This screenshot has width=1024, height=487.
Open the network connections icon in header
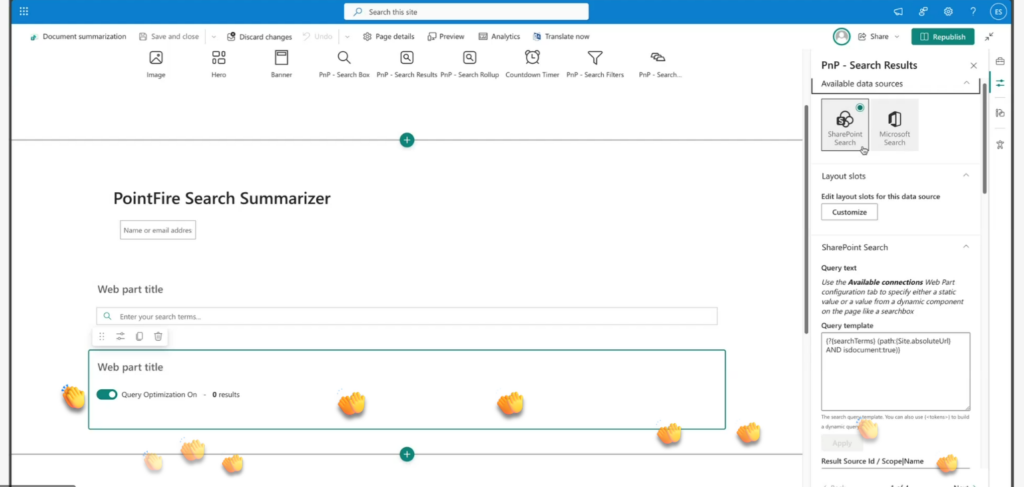(923, 12)
